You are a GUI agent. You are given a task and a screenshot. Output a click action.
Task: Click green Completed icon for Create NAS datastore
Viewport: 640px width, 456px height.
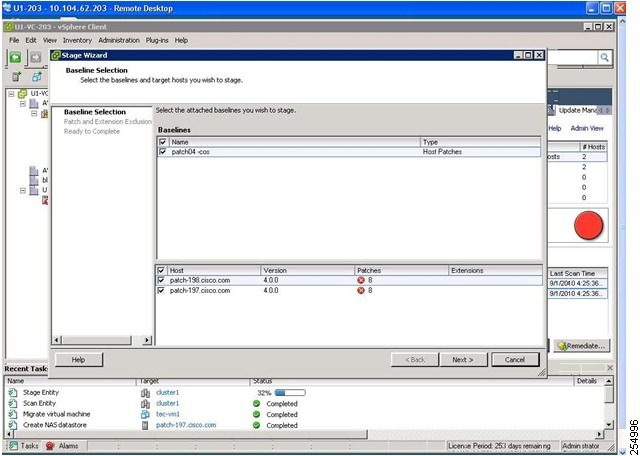tap(256, 425)
